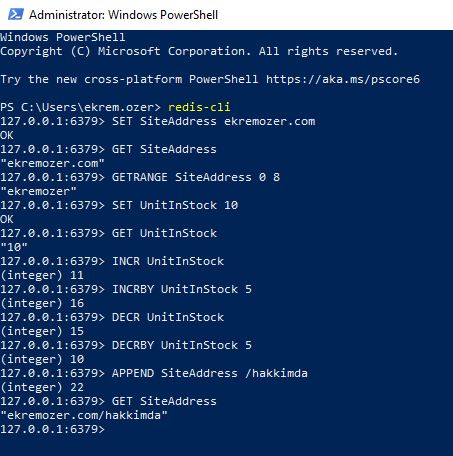The width and height of the screenshot is (453, 456).
Task: Click the https://aka.ms/pscore6 URL
Action: (x=343, y=79)
